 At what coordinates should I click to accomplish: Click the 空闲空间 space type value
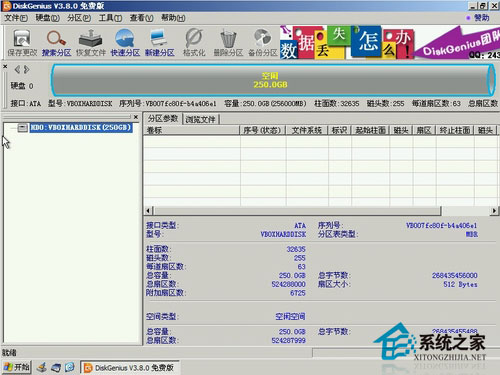coord(290,316)
